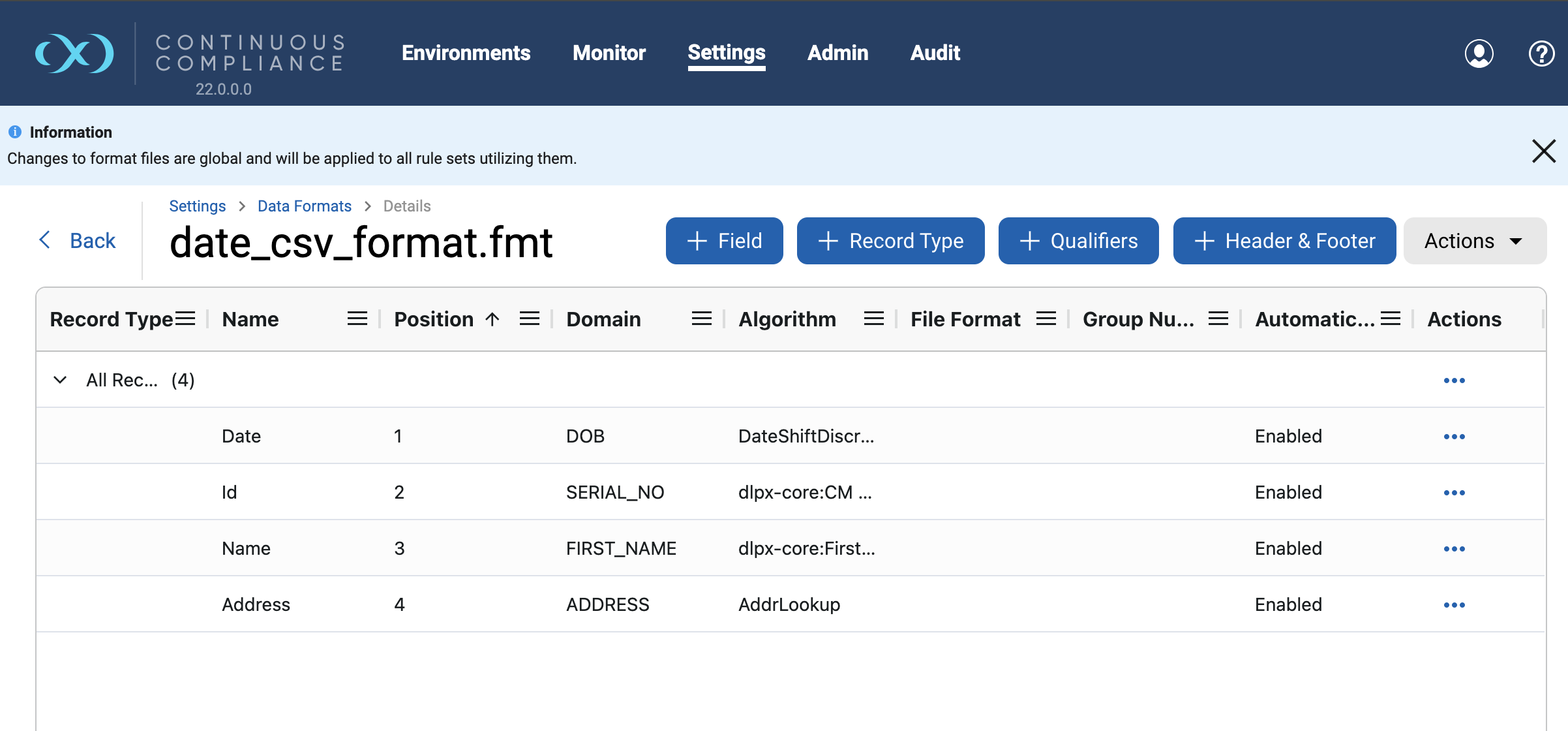Open column menu for Algorithm header

point(873,319)
